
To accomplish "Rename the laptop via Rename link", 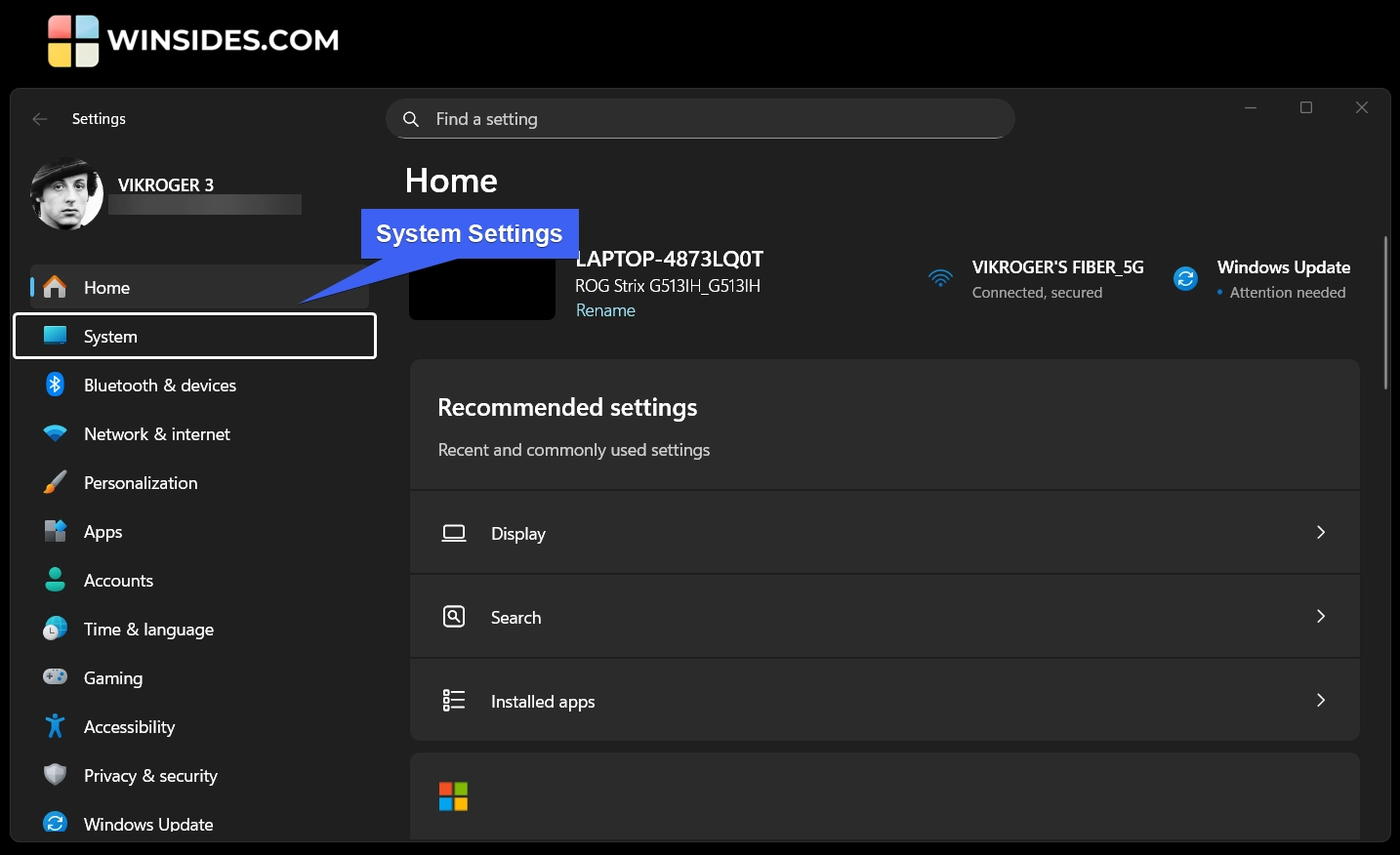I will point(605,309).
